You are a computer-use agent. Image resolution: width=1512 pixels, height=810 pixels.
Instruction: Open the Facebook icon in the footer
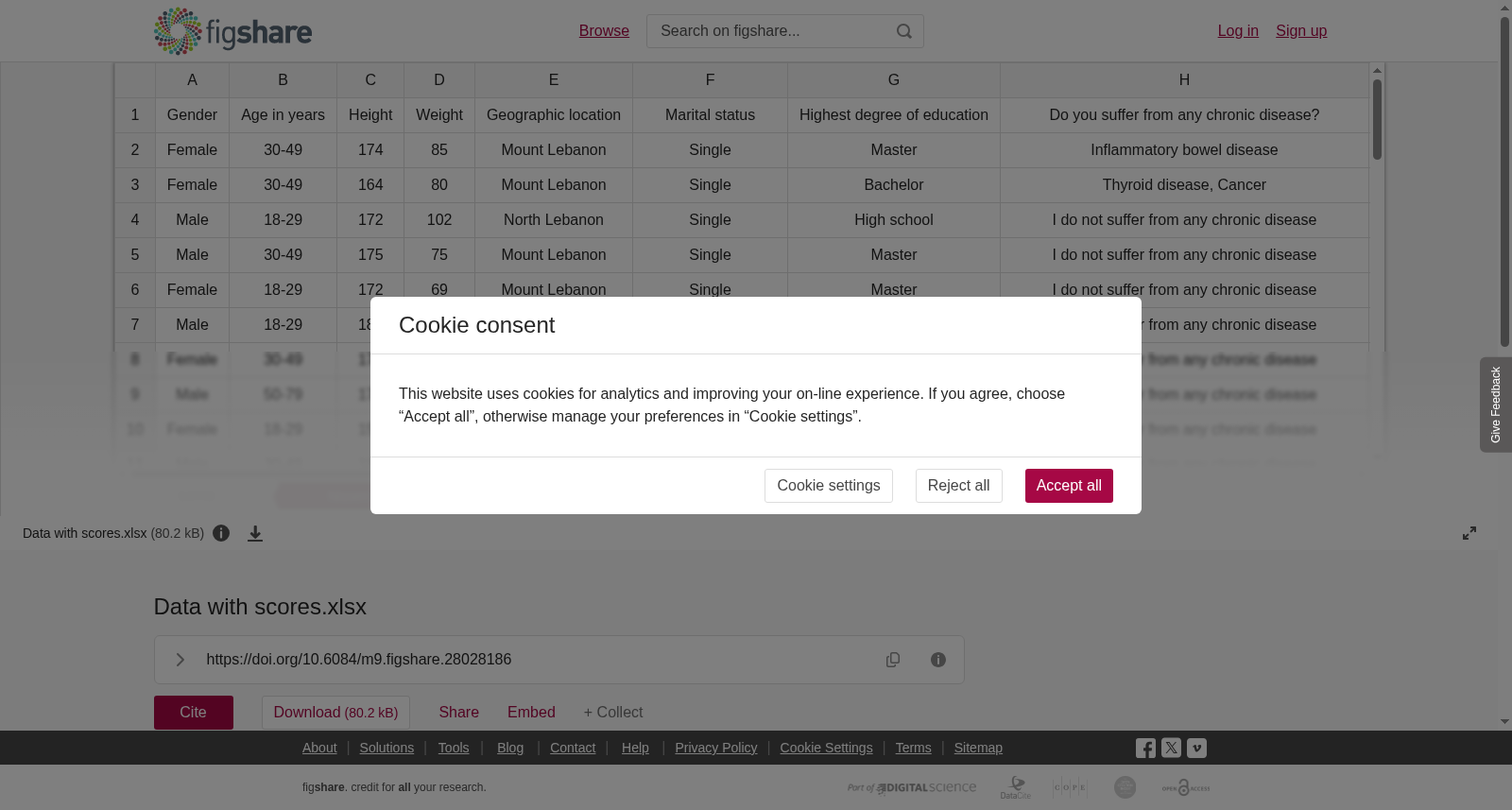tap(1145, 749)
